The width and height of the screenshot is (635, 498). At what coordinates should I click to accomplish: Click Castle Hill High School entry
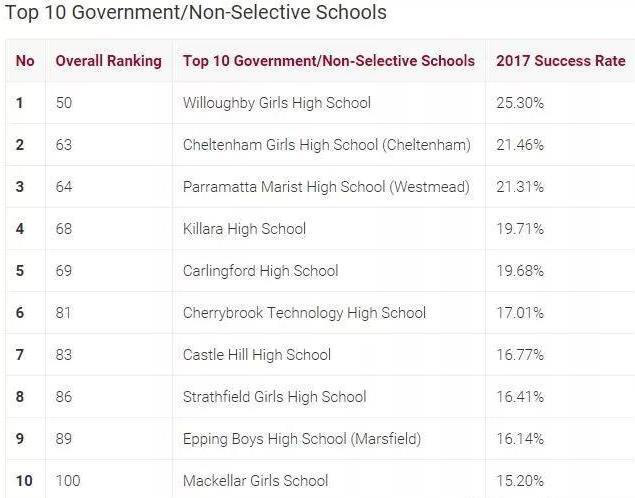coord(257,355)
